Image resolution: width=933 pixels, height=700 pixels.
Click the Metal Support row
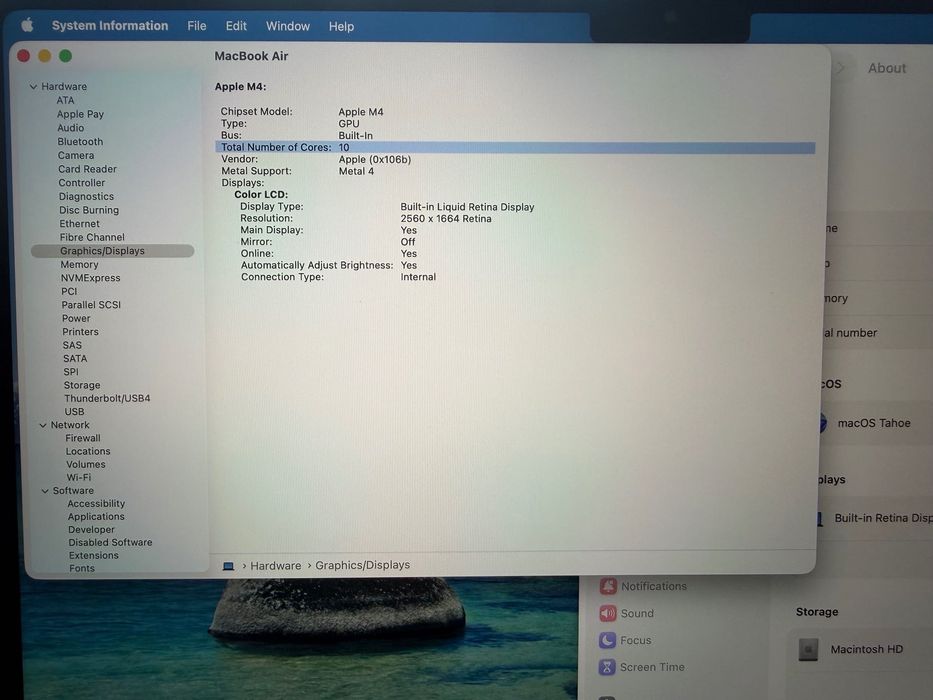[x=298, y=171]
